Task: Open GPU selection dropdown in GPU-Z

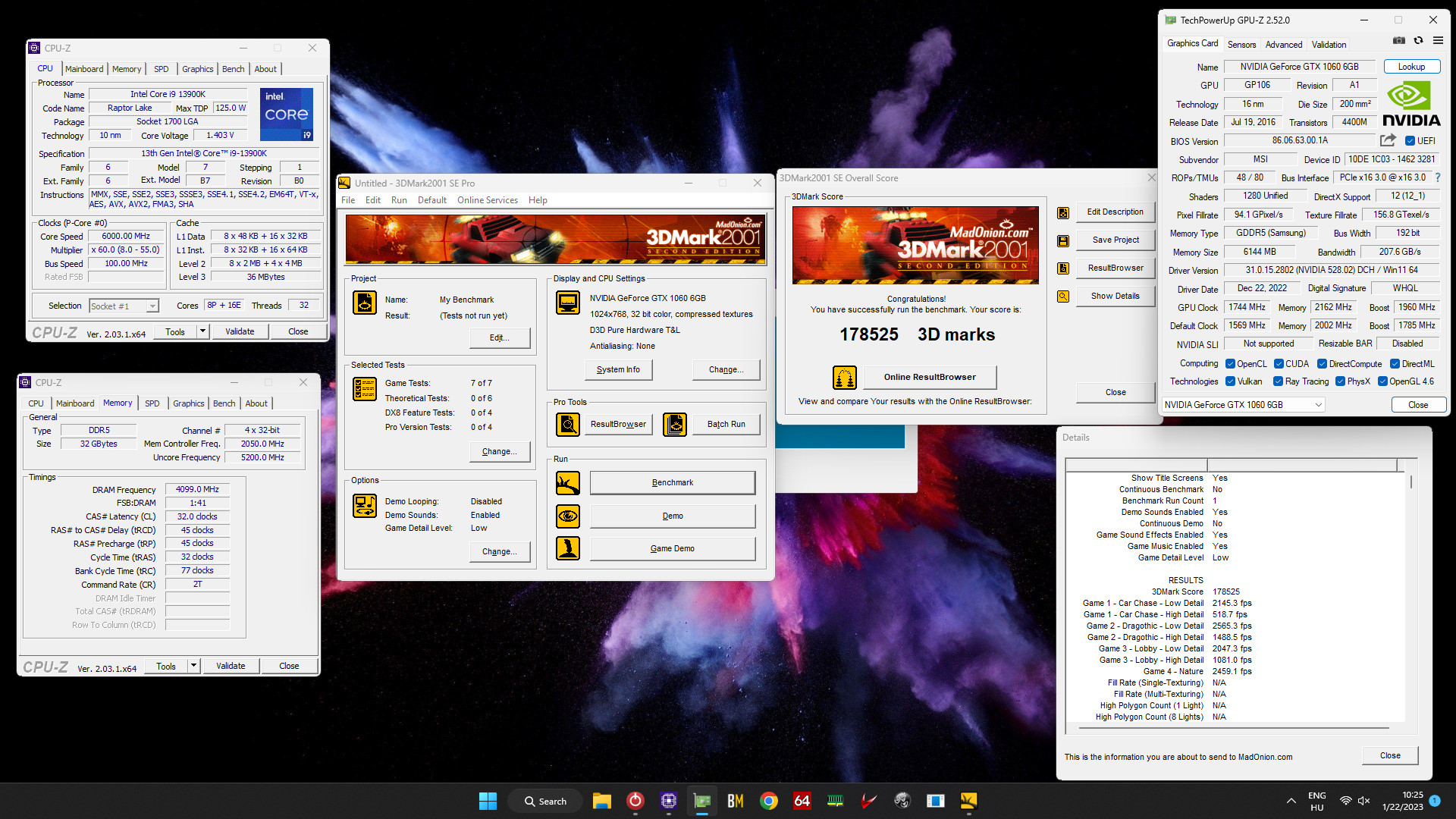Action: point(1242,405)
